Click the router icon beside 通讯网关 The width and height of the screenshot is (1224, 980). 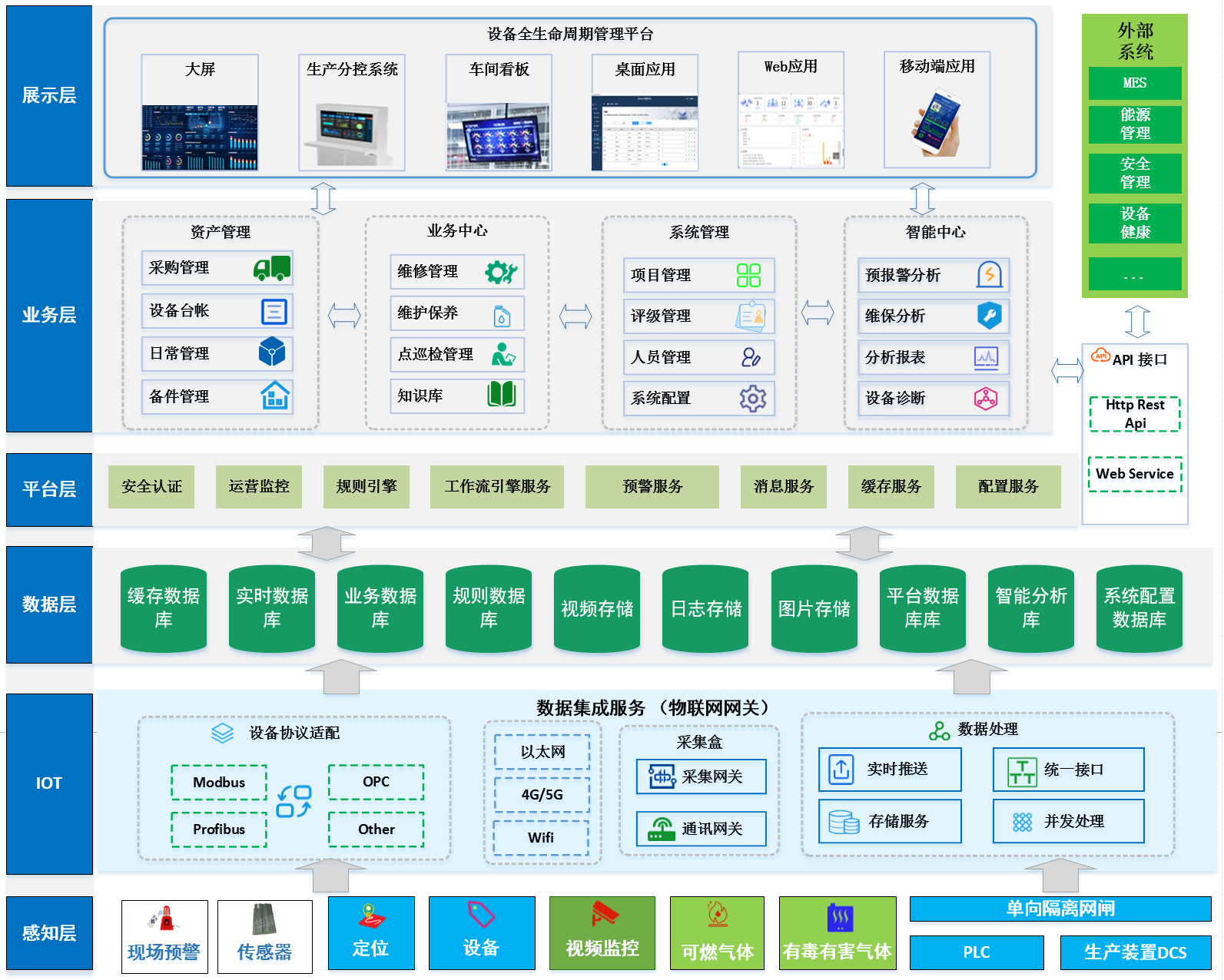661,829
